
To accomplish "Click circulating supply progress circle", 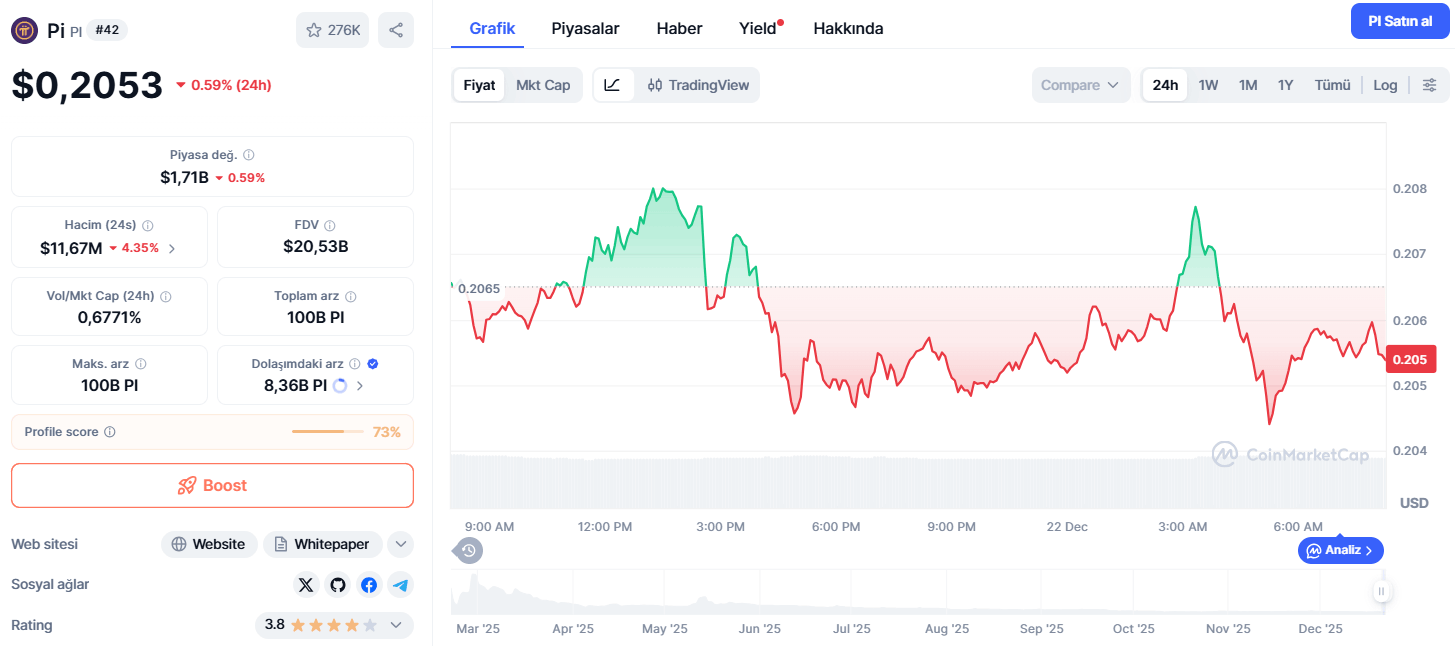I will (340, 385).
